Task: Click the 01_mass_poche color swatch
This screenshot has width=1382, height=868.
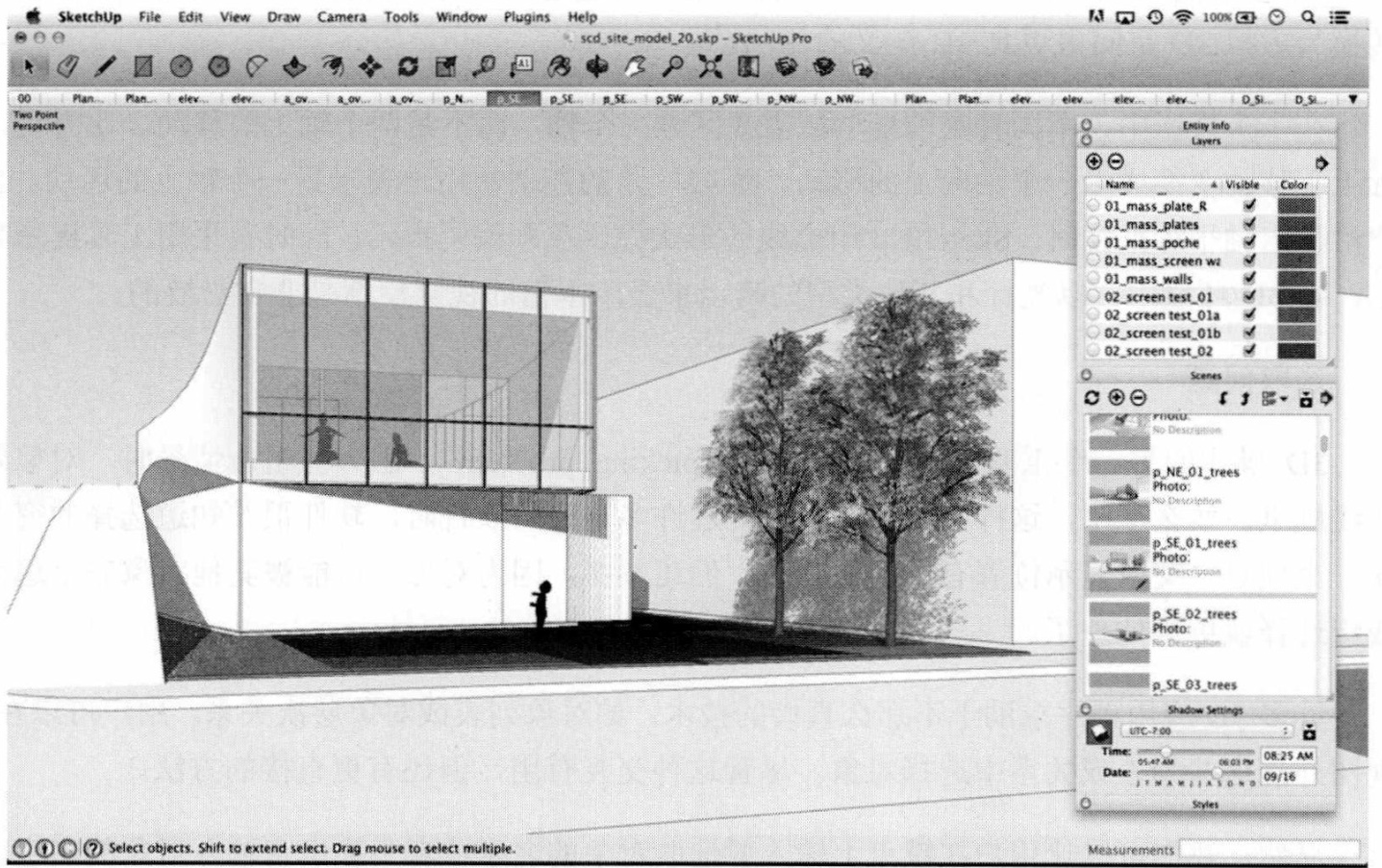Action: pyautogui.click(x=1296, y=242)
